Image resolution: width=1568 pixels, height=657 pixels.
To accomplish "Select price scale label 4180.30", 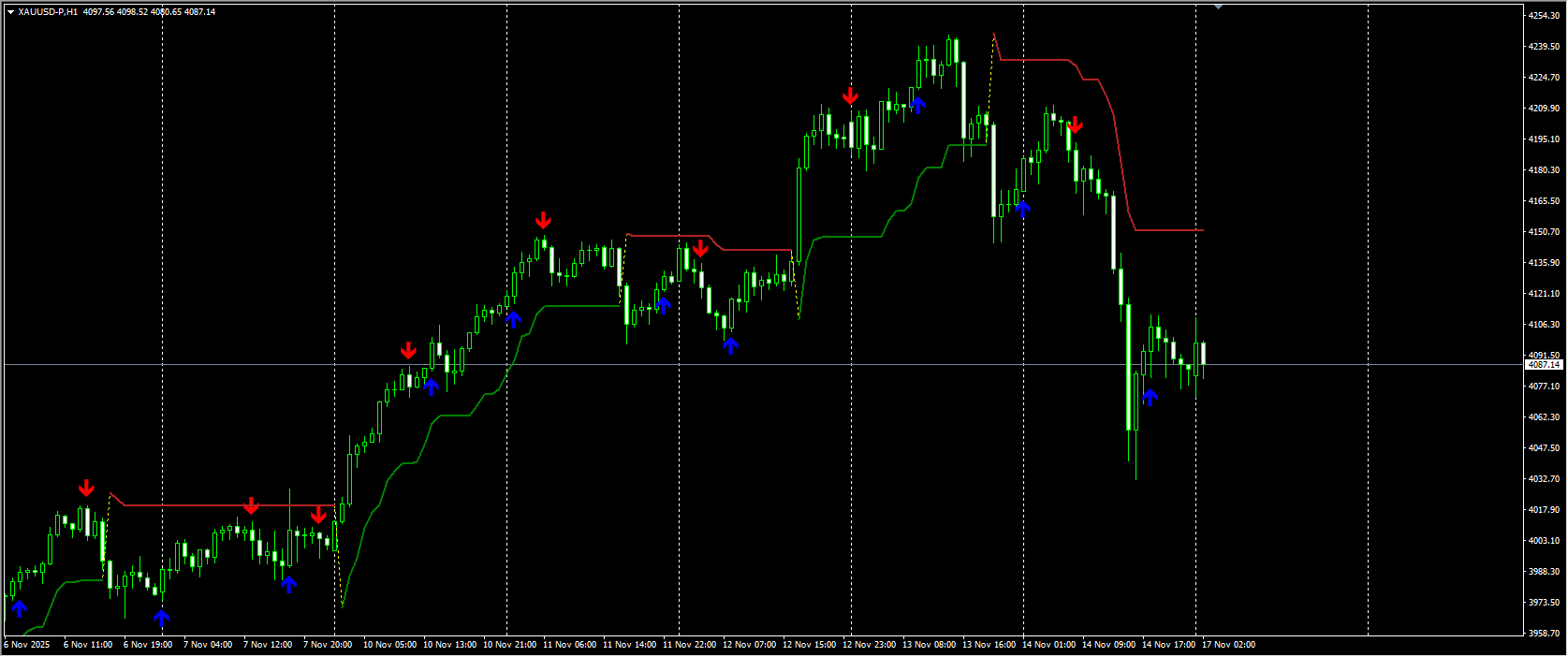I will pyautogui.click(x=1545, y=170).
